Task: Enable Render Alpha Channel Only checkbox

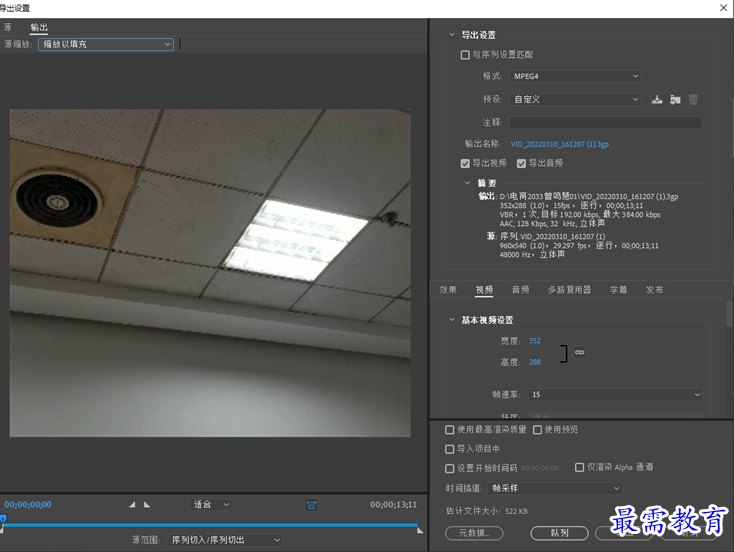Action: pyautogui.click(x=580, y=467)
